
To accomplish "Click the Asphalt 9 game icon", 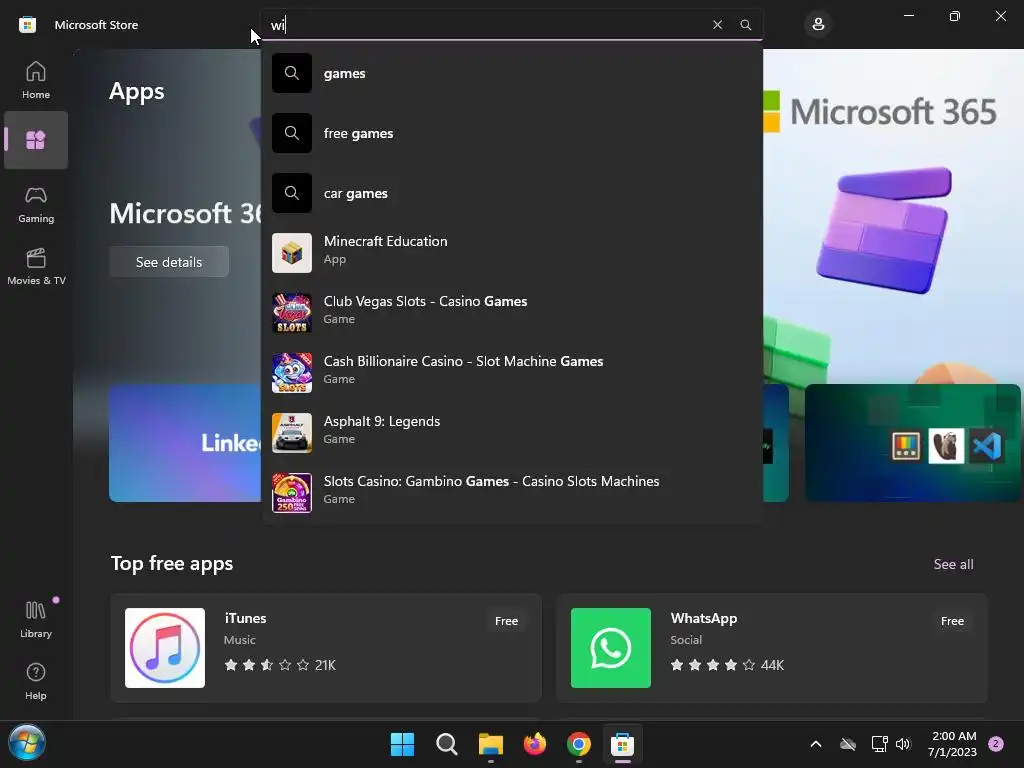I will click(292, 433).
